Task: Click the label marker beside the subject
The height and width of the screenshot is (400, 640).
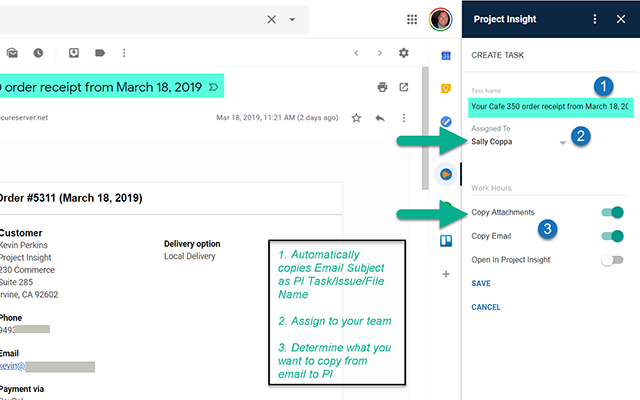Action: (x=213, y=87)
